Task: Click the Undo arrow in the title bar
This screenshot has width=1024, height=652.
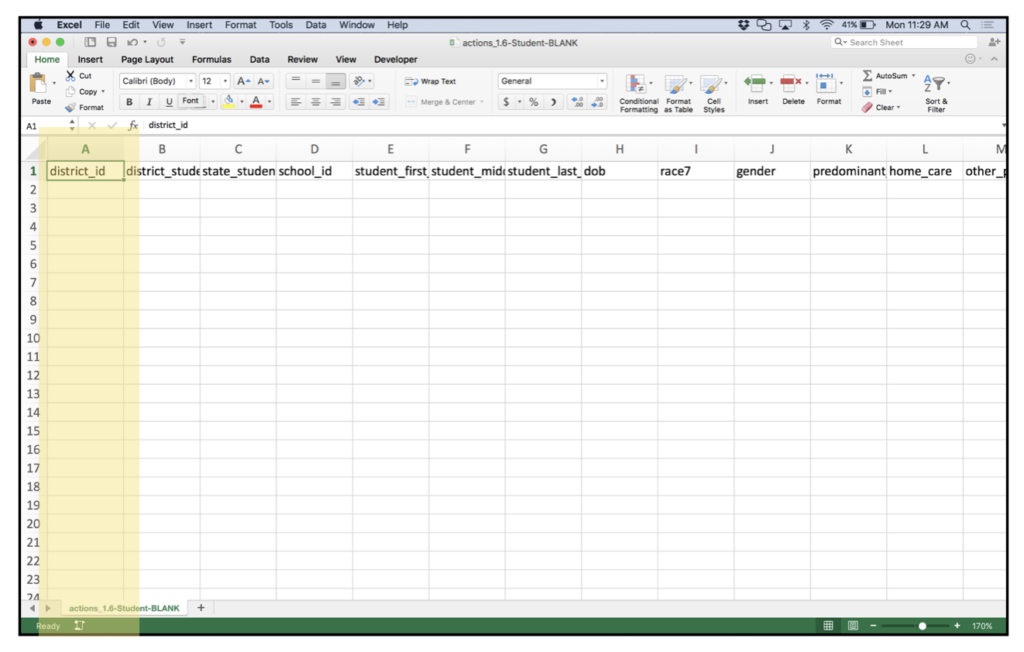Action: coord(133,42)
